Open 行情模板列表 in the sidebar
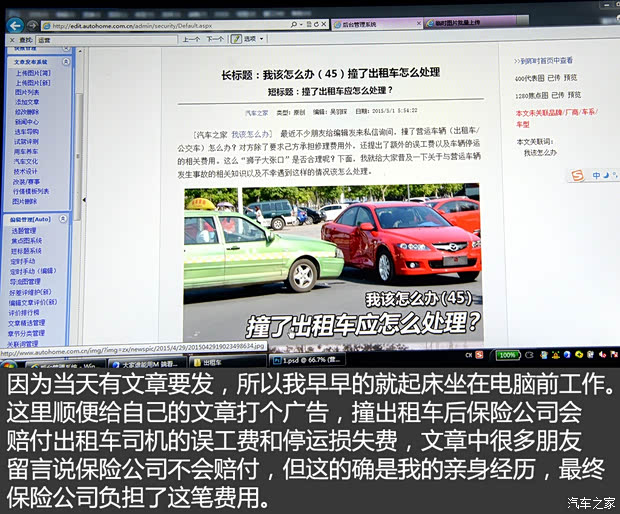This screenshot has height=514, width=620. [x=31, y=191]
